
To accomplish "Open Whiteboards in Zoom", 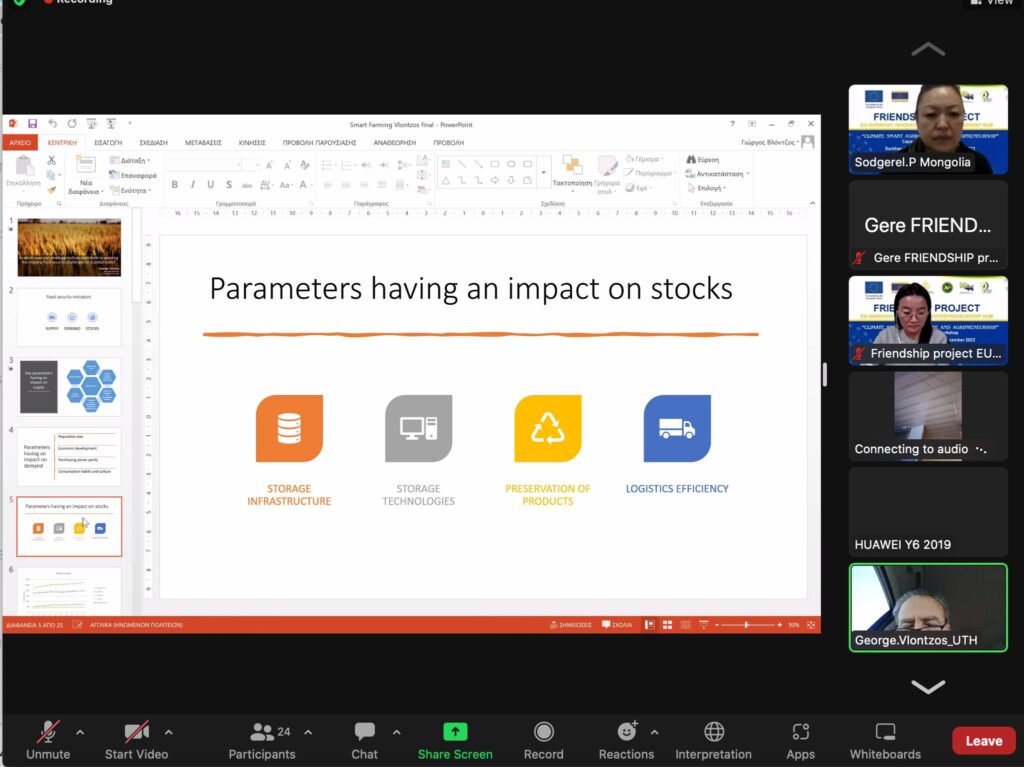I will pyautogui.click(x=884, y=740).
